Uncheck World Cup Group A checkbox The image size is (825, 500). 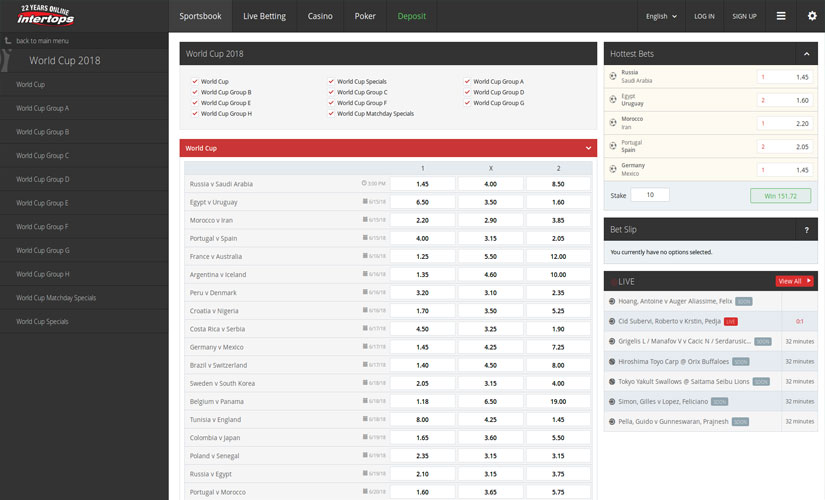point(467,82)
